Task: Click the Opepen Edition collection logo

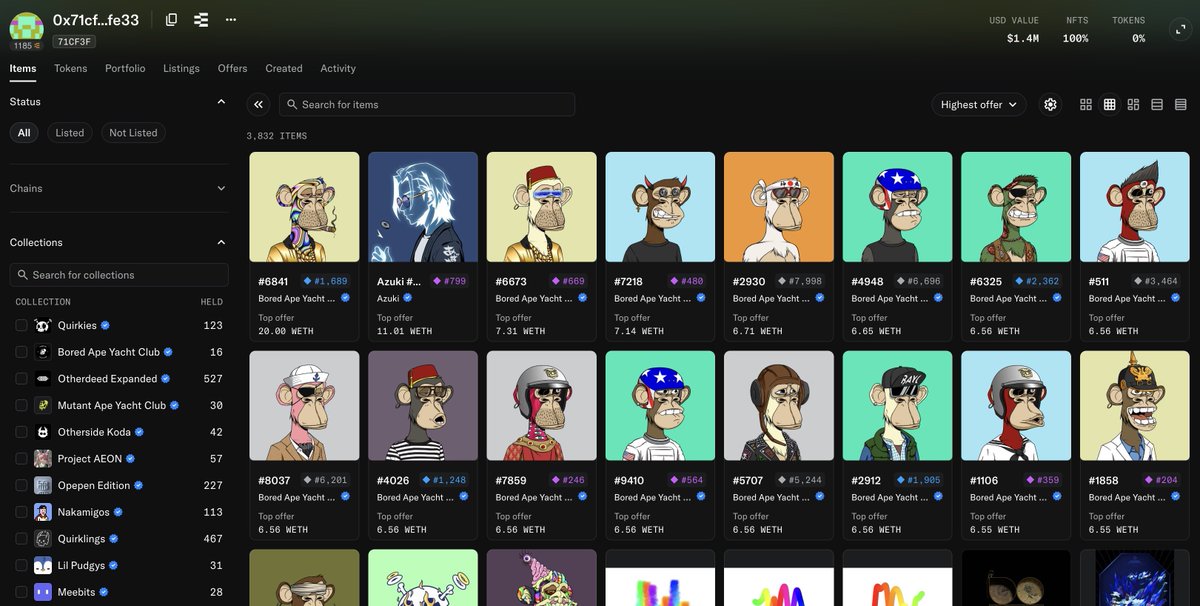Action: (x=43, y=485)
